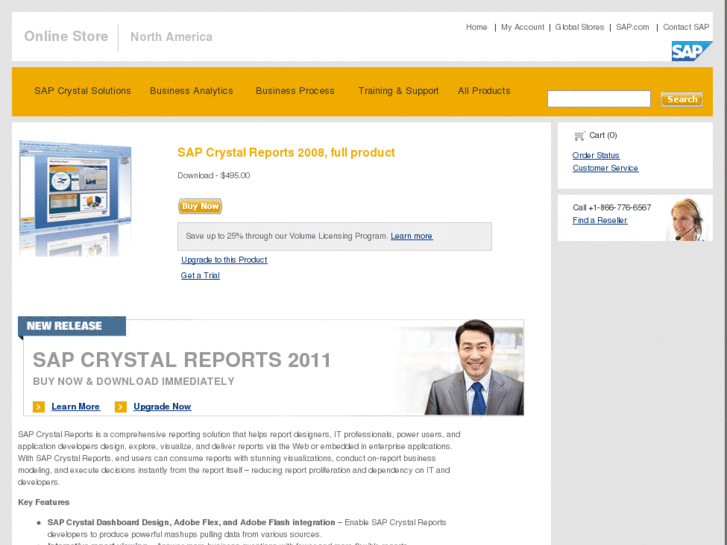Click the arrow icon beside Learn More
The width and height of the screenshot is (727, 545).
point(39,407)
